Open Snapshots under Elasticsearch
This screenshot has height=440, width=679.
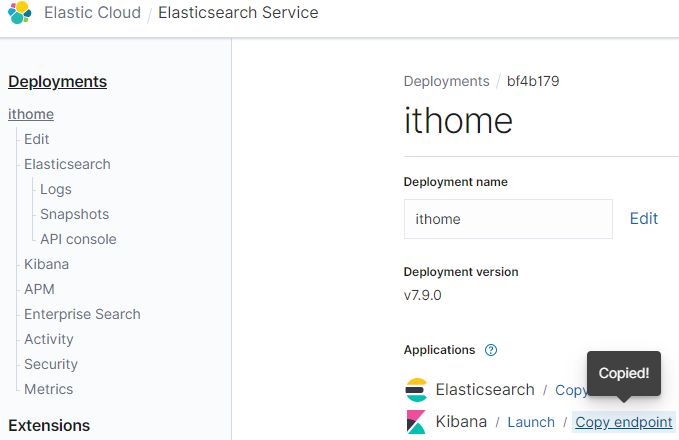pyautogui.click(x=74, y=214)
